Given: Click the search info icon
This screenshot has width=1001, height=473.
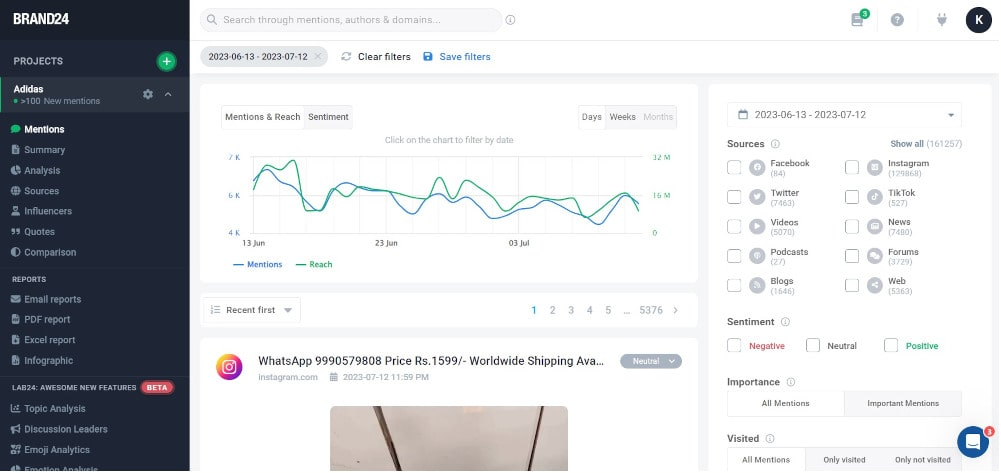Looking at the screenshot, I should (510, 20).
